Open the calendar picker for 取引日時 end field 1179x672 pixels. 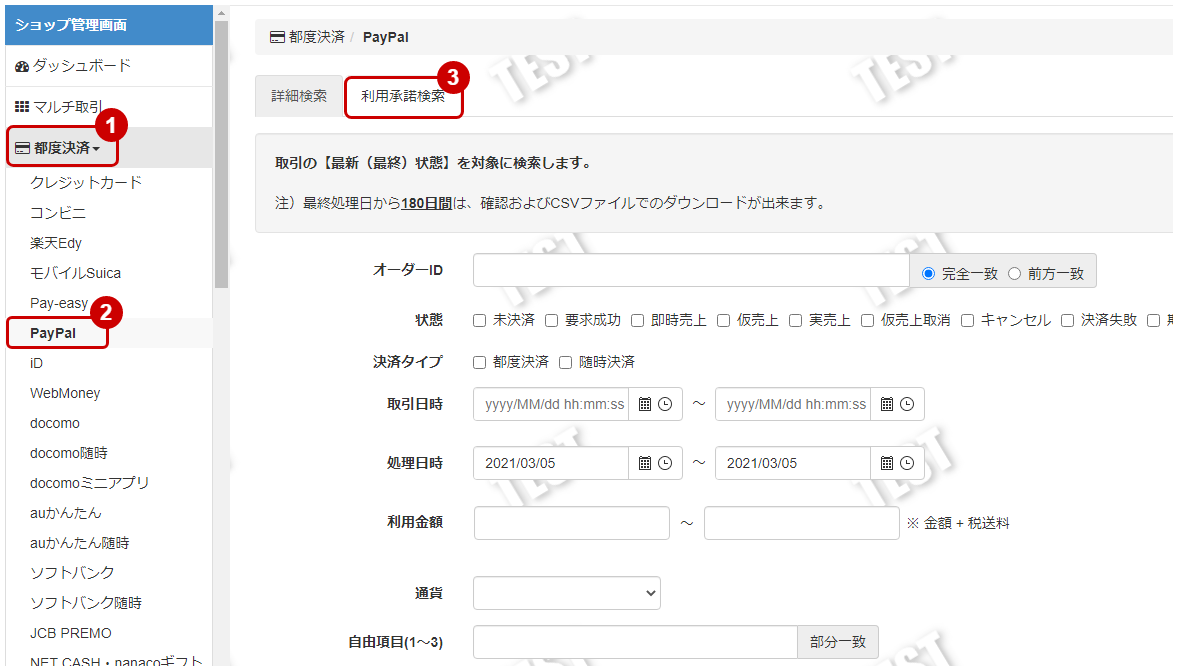887,404
